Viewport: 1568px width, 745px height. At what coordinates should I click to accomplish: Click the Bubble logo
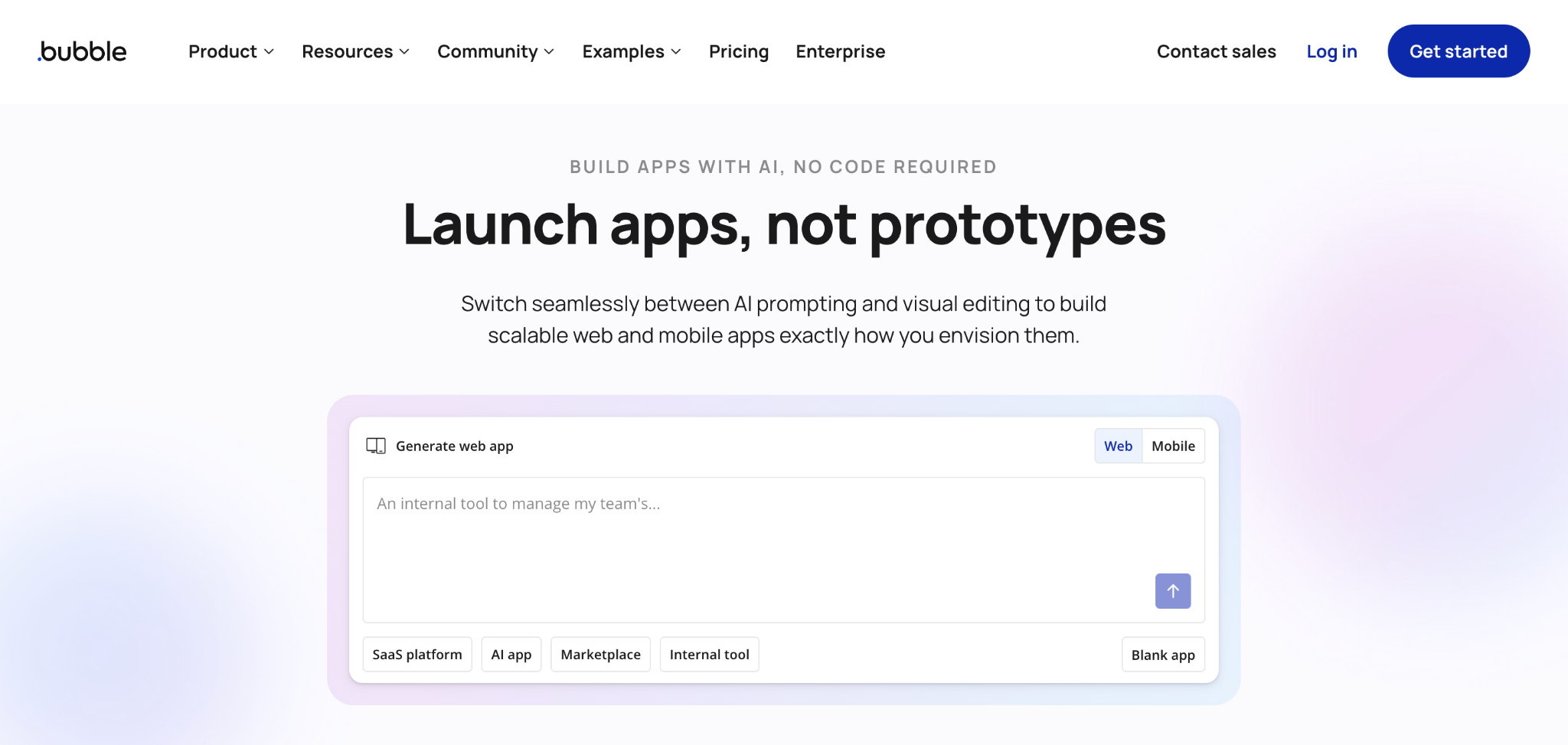pos(82,51)
